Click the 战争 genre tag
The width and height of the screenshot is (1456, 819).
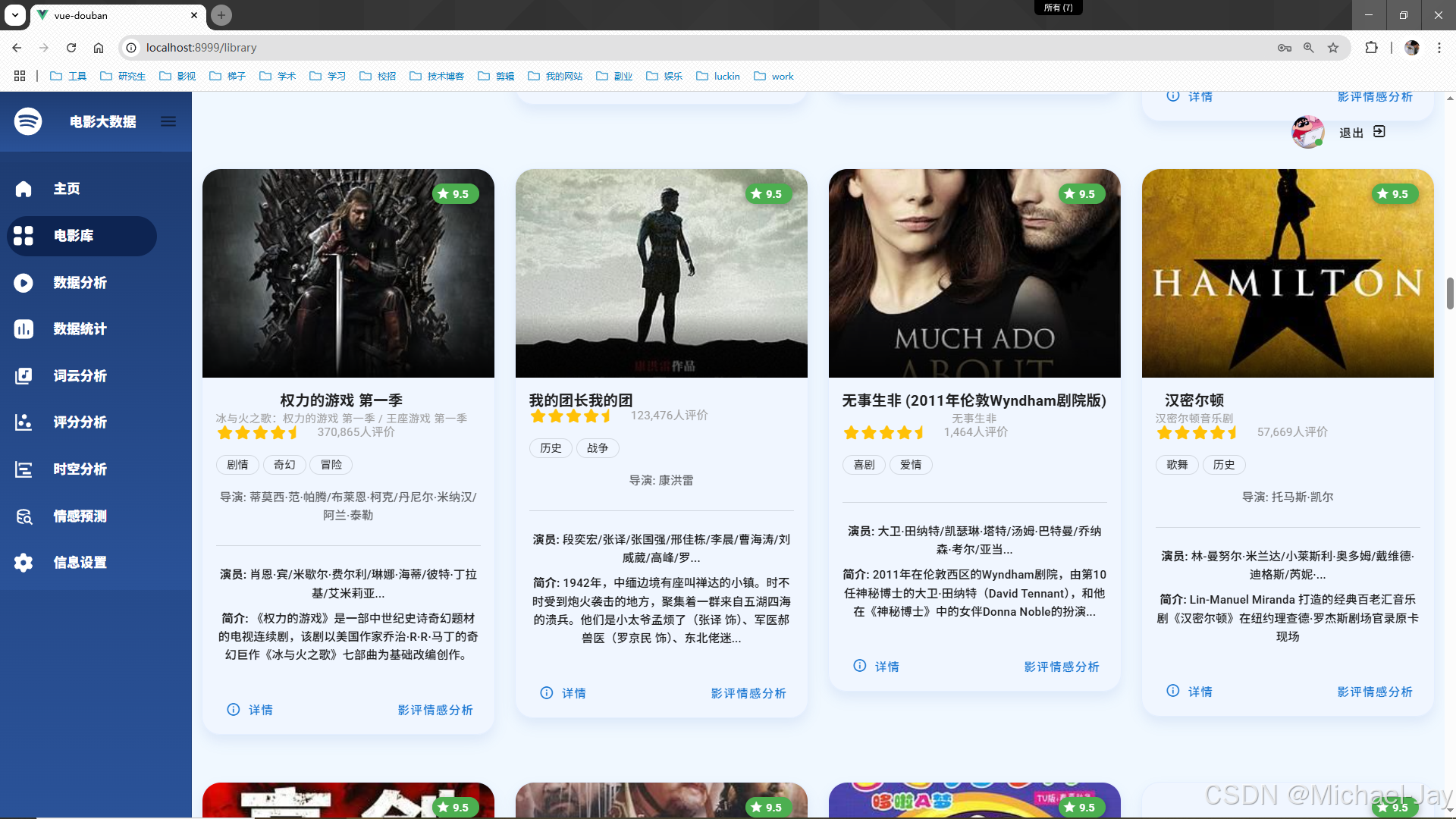click(x=597, y=448)
